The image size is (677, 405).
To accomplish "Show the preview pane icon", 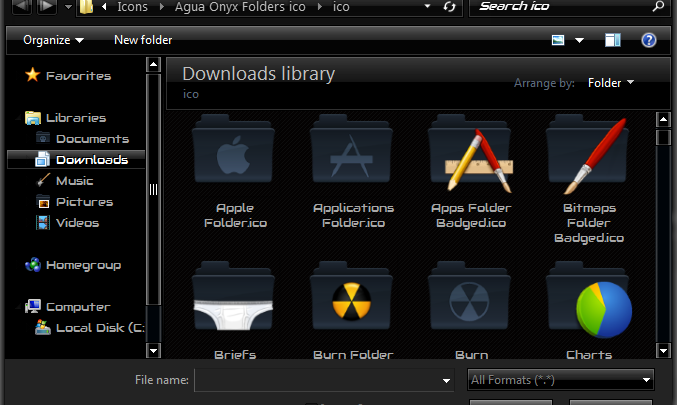I will [x=612, y=40].
